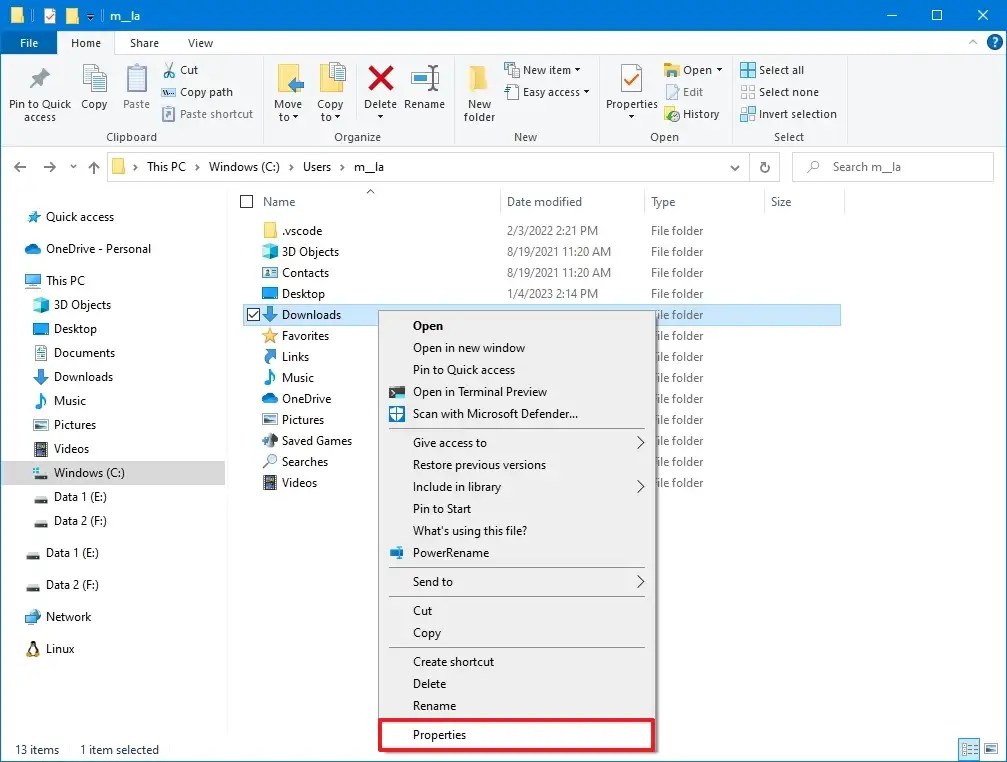Choose Properties from the context menu
This screenshot has width=1007, height=762.
tap(440, 734)
